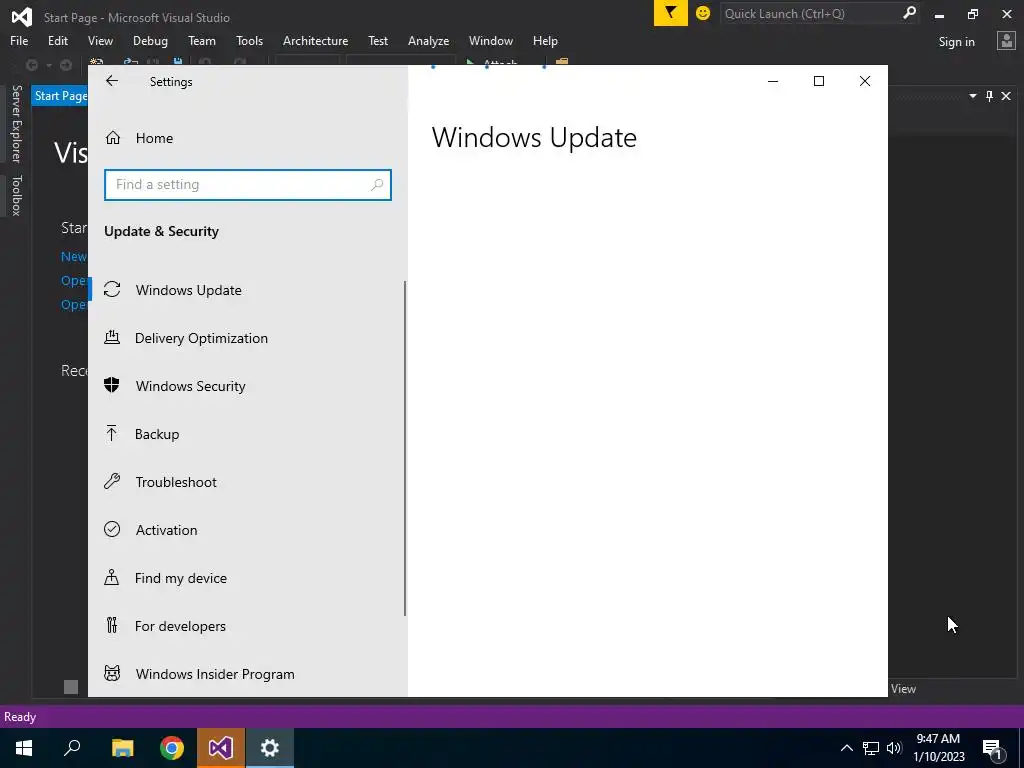The width and height of the screenshot is (1024, 768).
Task: Click Sign in link in Visual Studio
Action: (956, 42)
